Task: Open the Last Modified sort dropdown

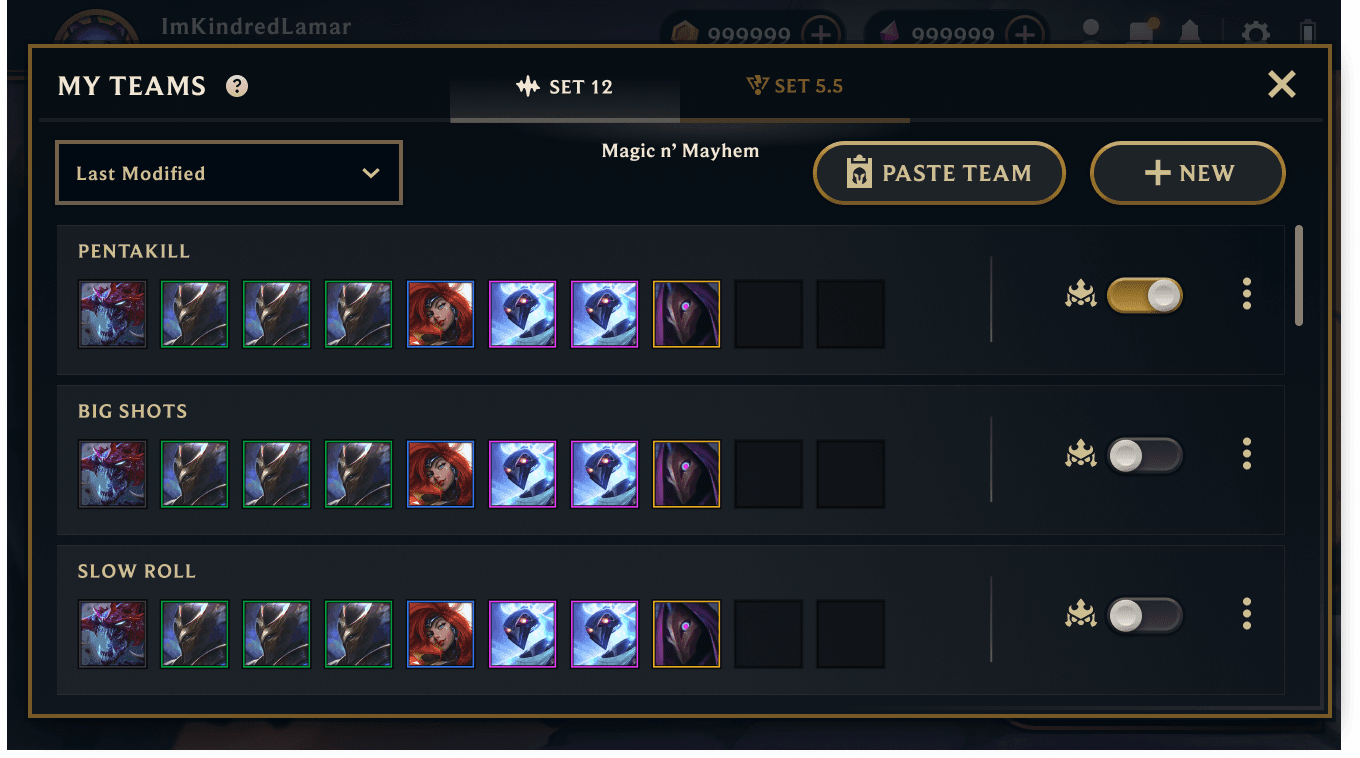Action: (229, 173)
